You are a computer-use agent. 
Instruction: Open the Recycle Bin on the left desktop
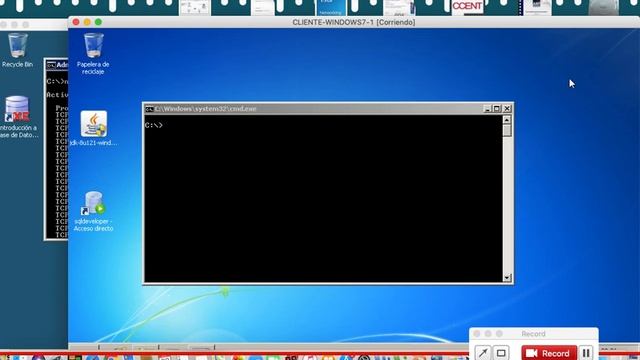pyautogui.click(x=18, y=50)
